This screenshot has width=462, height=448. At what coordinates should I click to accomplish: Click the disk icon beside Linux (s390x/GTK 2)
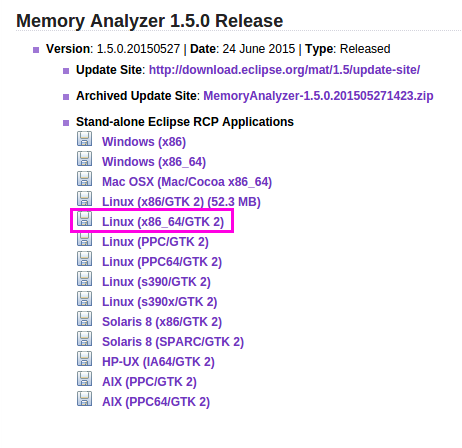coord(85,299)
